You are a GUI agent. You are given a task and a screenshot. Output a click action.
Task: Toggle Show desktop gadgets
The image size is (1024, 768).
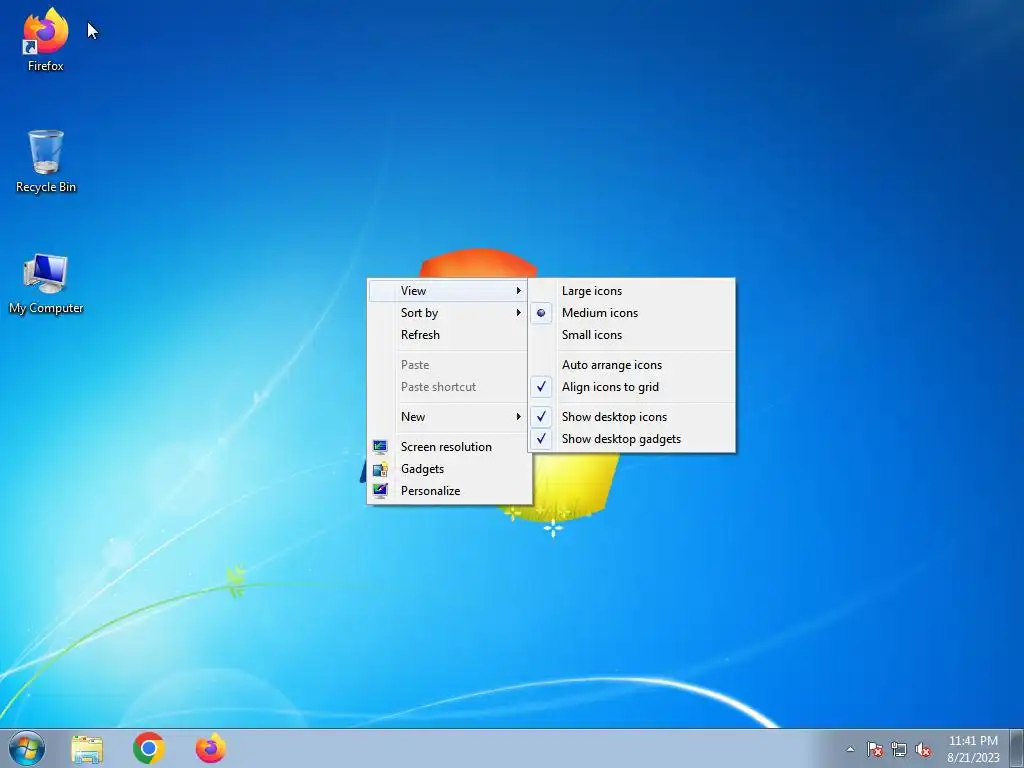[x=632, y=439]
